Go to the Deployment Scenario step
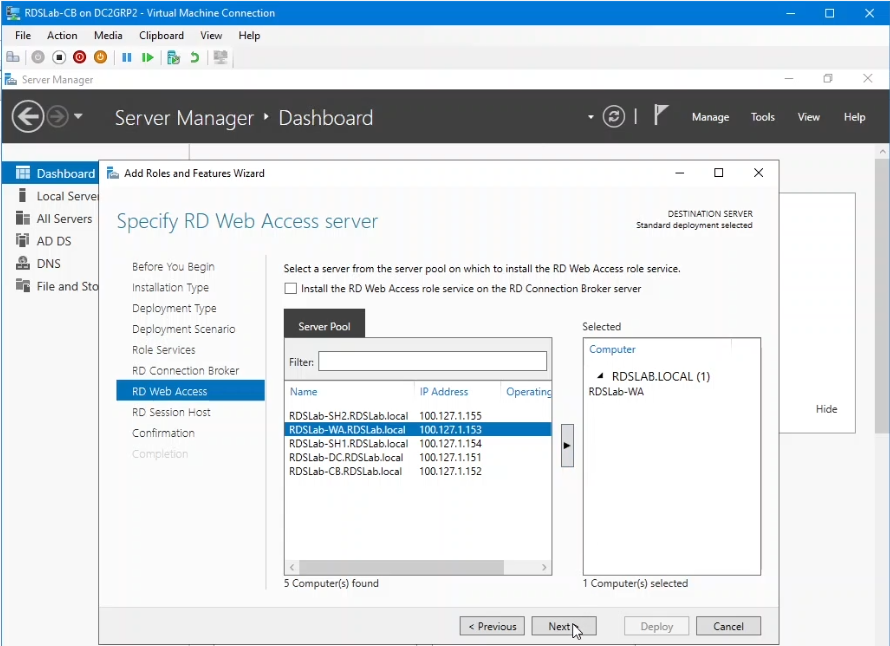Image resolution: width=890 pixels, height=646 pixels. 183,329
